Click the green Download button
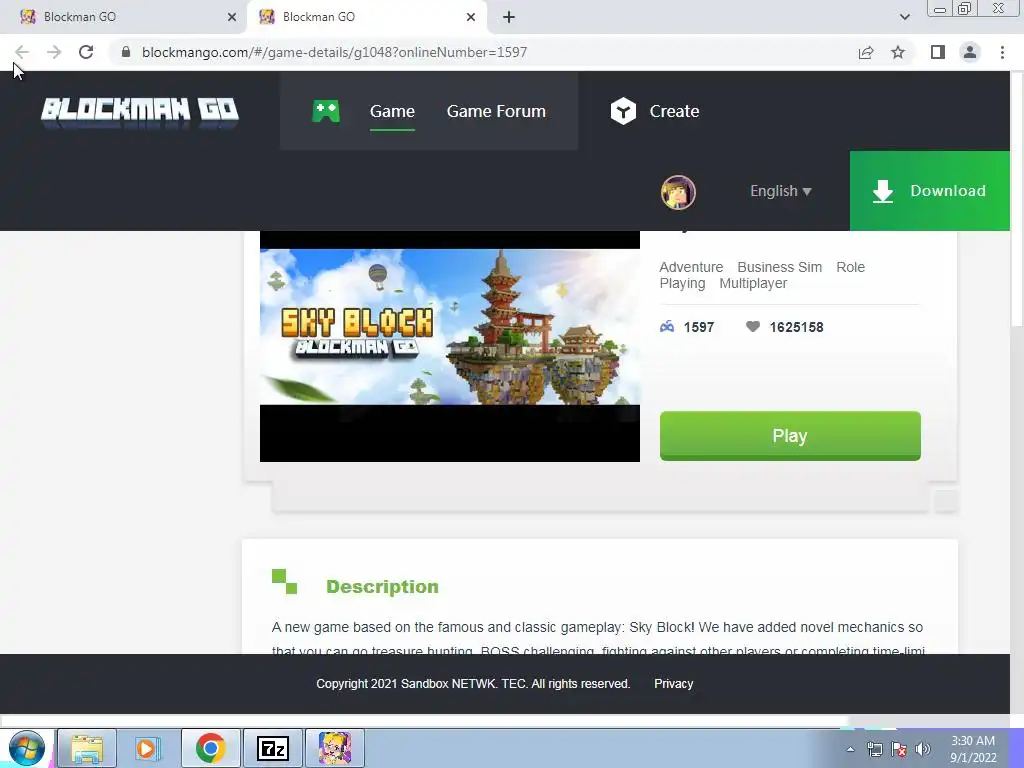 929,191
